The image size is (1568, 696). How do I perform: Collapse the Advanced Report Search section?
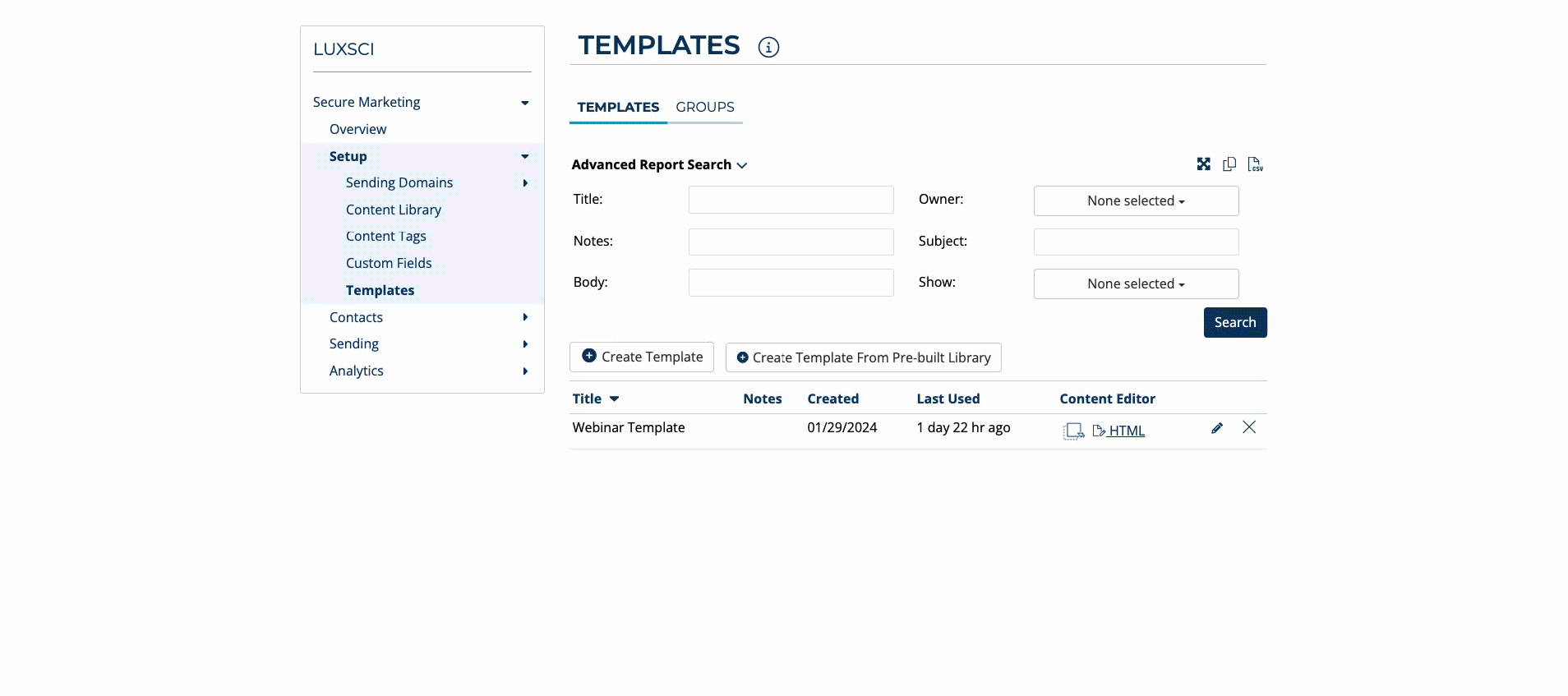pos(659,165)
